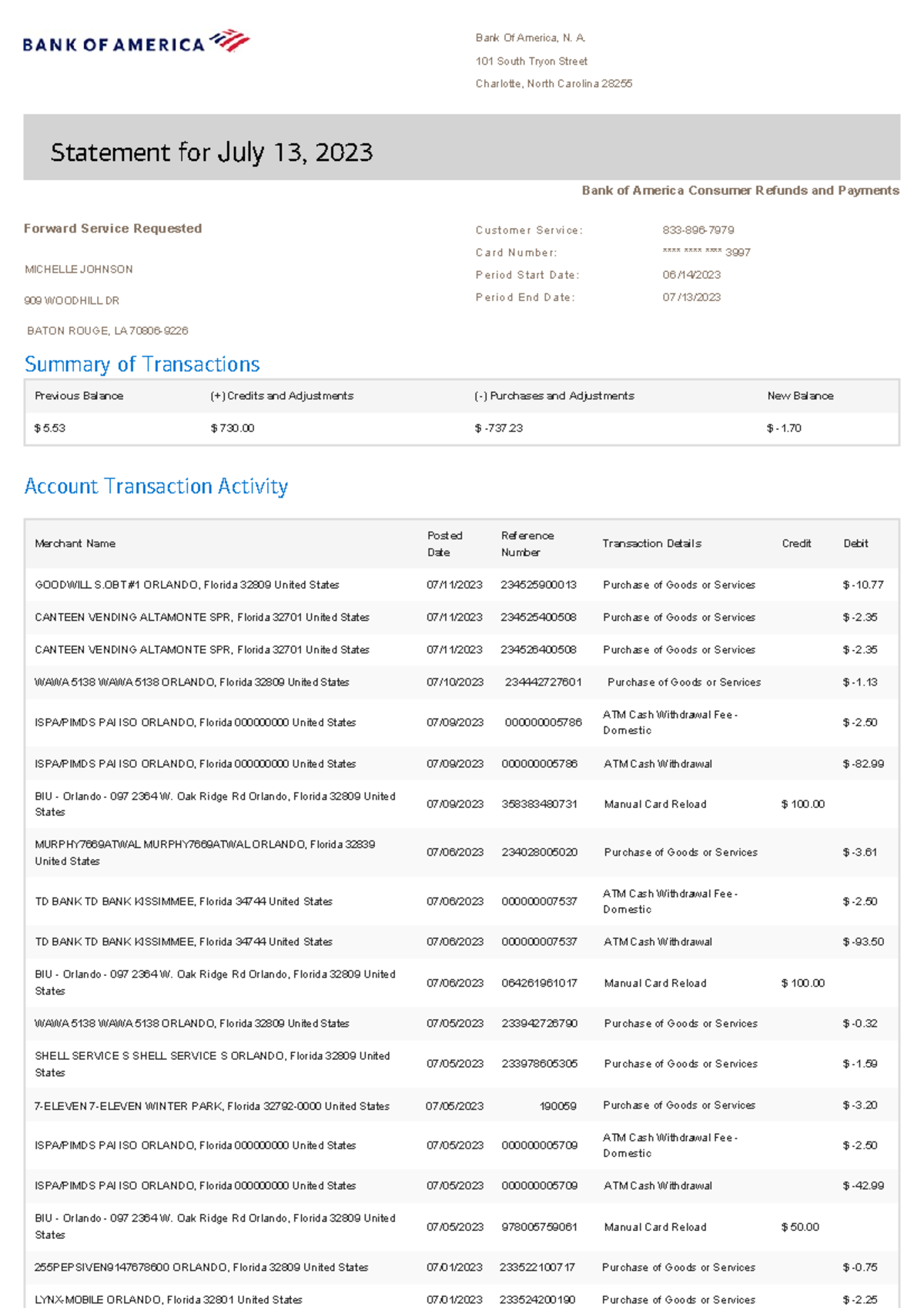924x1308 pixels.
Task: Click reference number 233942726790
Action: pos(539,1024)
